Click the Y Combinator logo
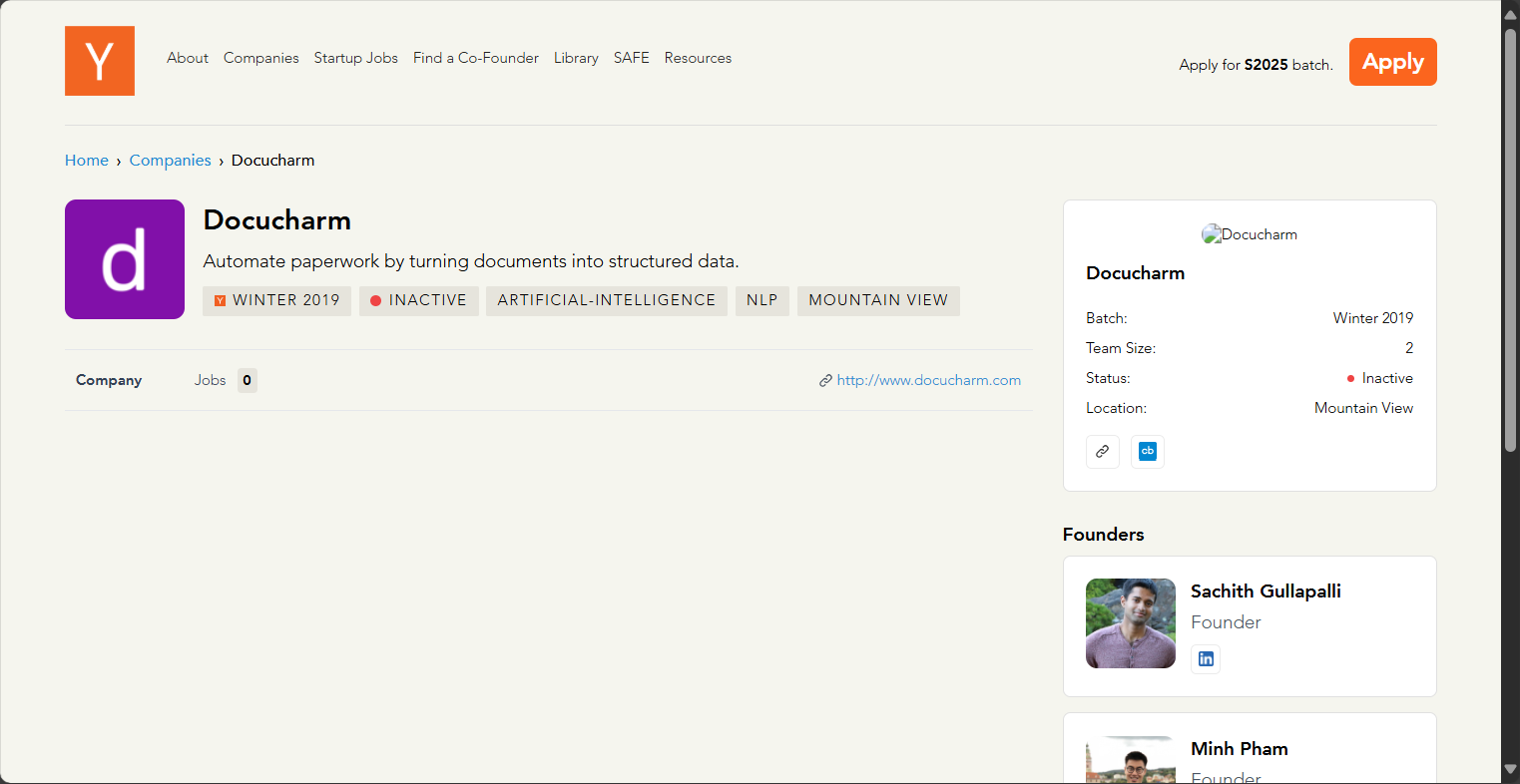 (x=100, y=61)
